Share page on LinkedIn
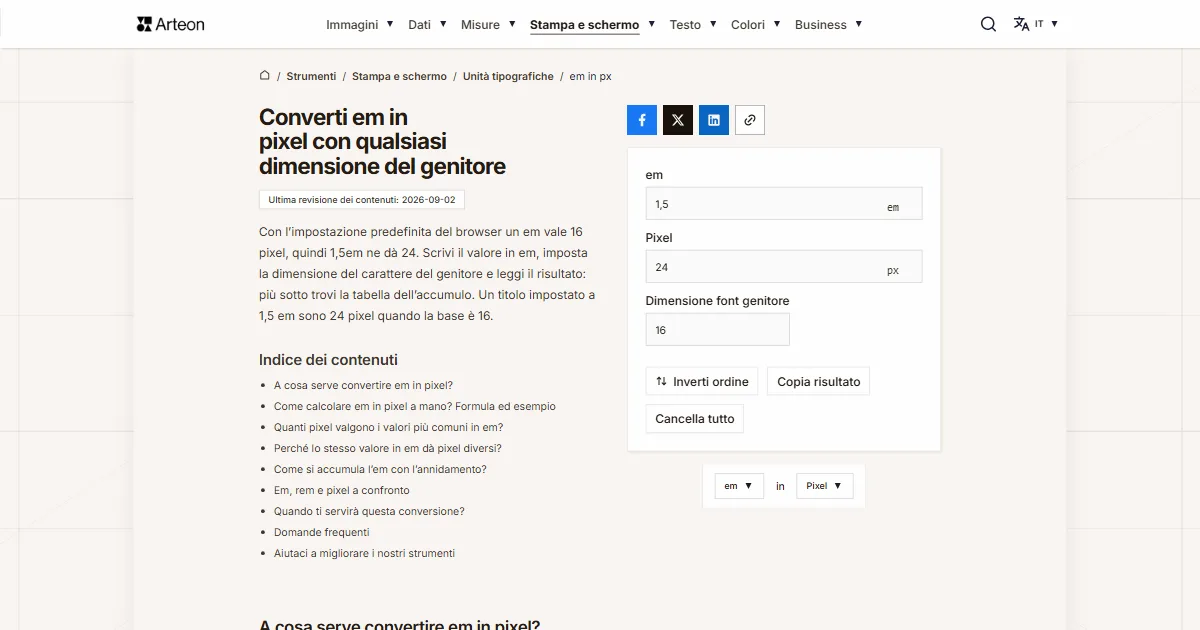 [714, 120]
